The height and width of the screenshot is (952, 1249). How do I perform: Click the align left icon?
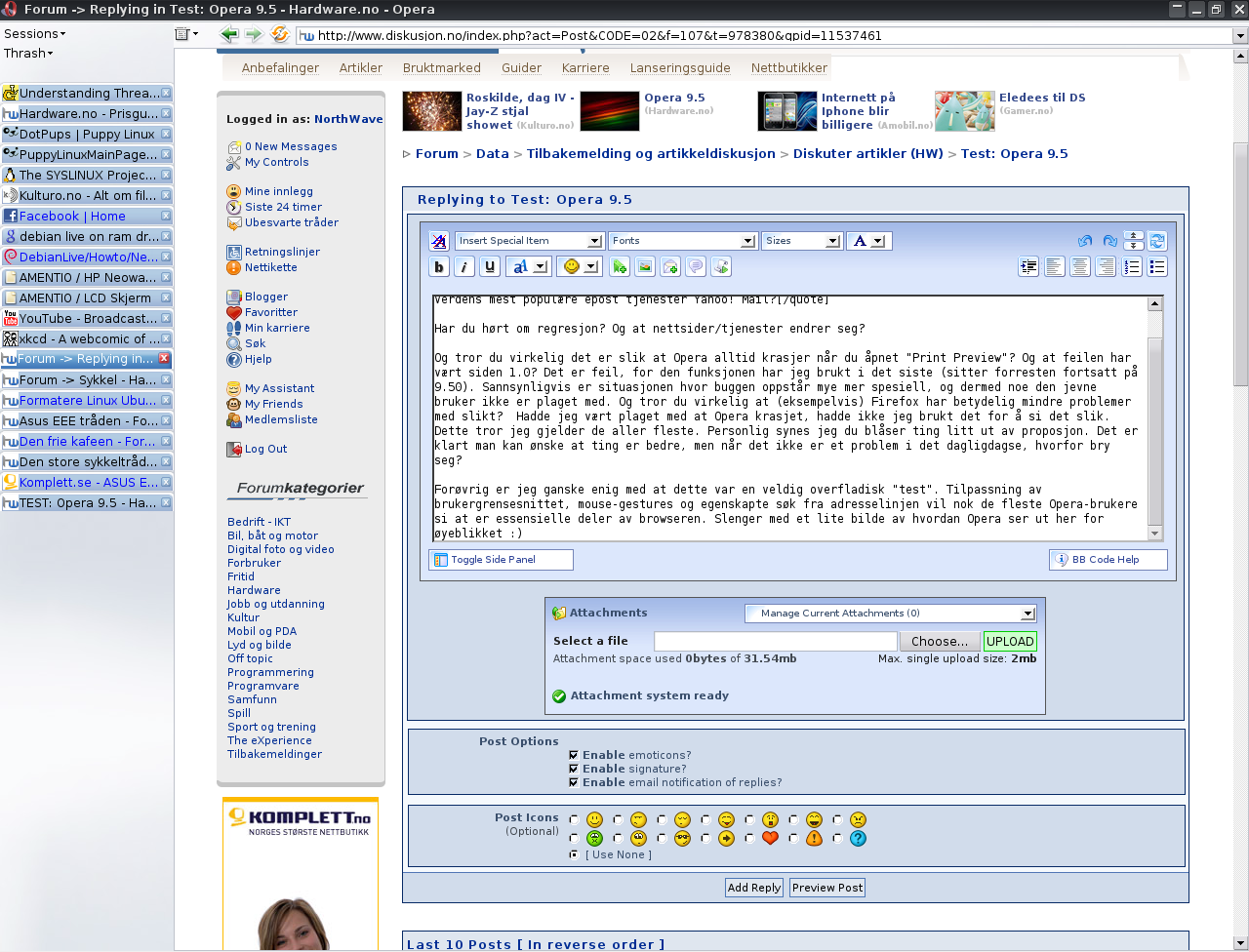pos(1055,266)
